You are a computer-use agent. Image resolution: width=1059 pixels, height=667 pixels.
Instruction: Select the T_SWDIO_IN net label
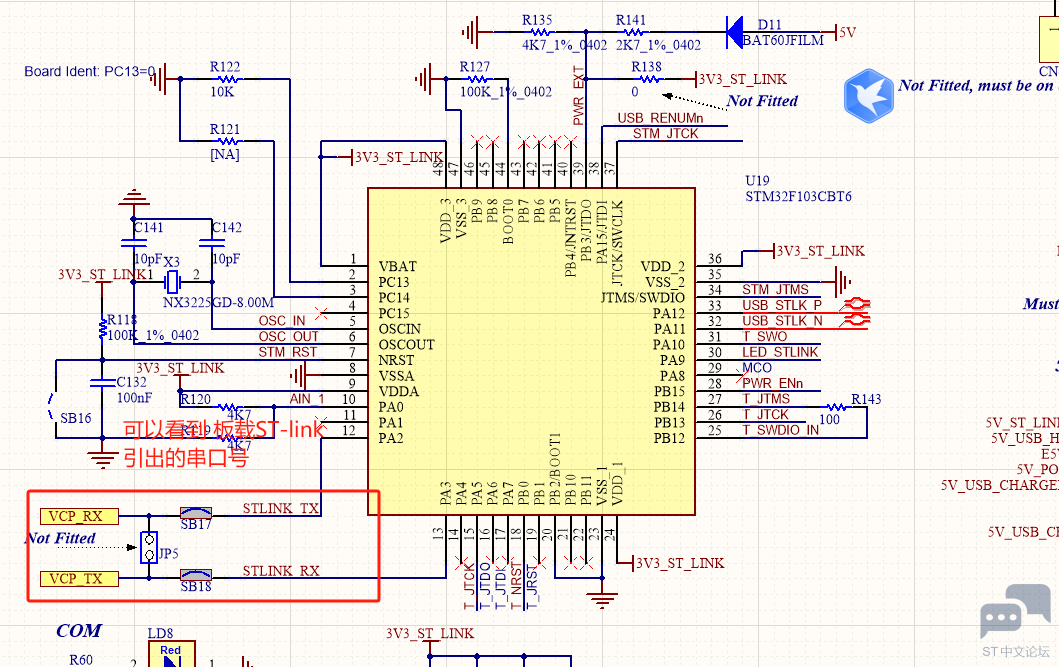click(x=781, y=430)
